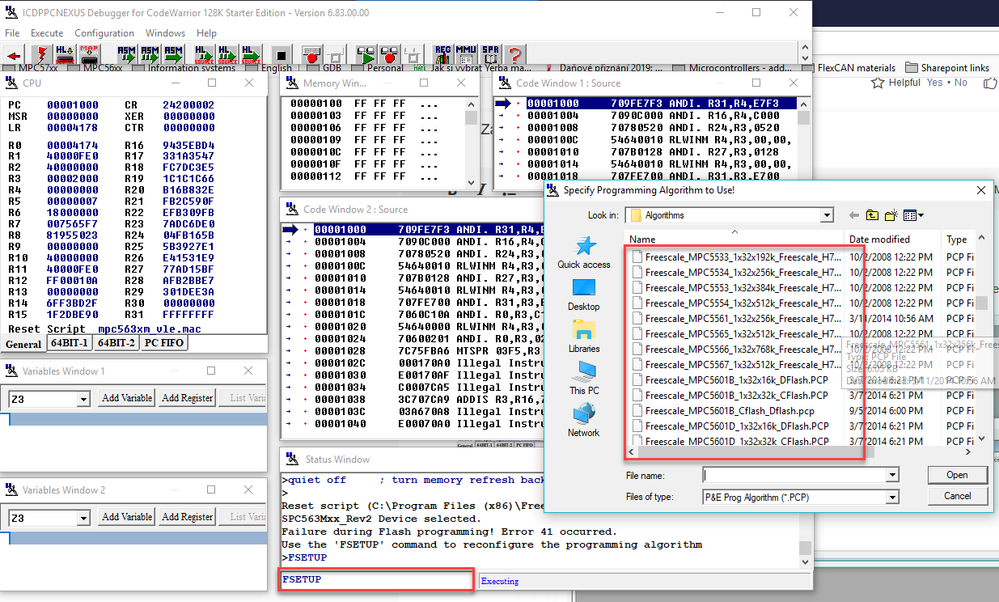999x602 pixels.
Task: Click Add Variable in Variables Window 1
Action: click(127, 398)
